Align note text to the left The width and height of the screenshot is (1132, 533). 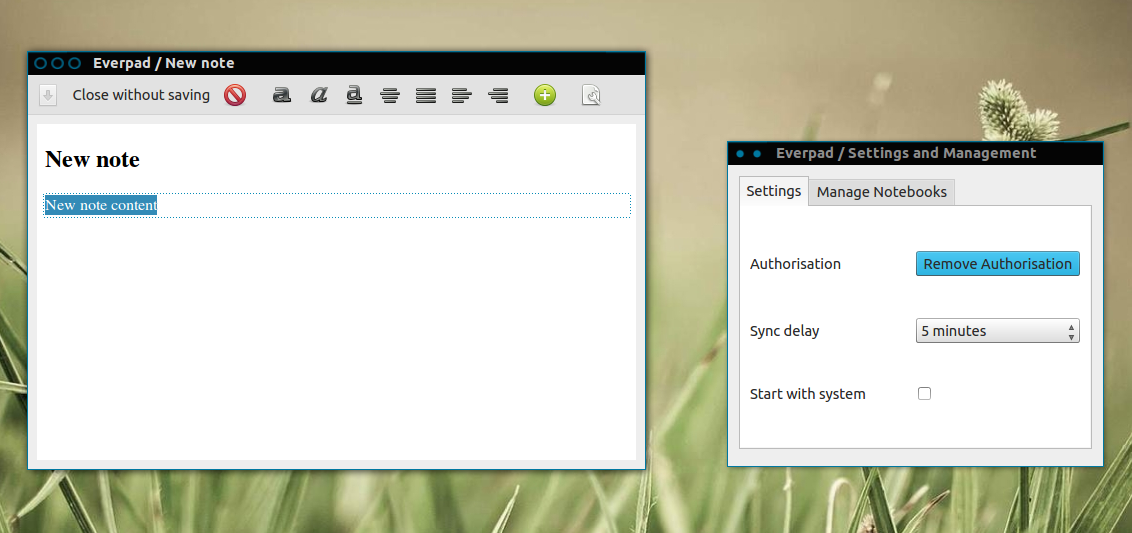coord(462,95)
